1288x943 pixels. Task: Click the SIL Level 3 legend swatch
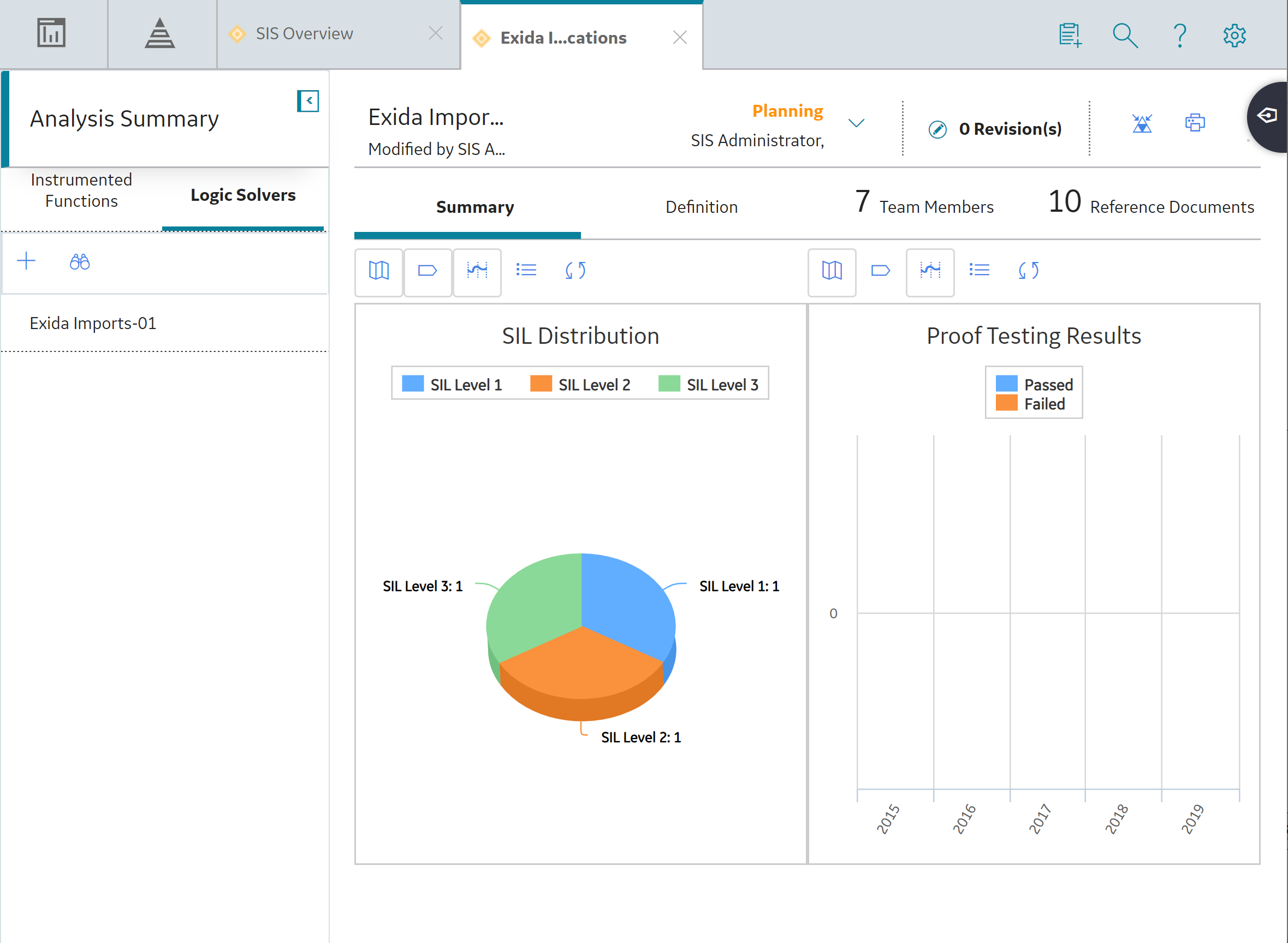669,384
